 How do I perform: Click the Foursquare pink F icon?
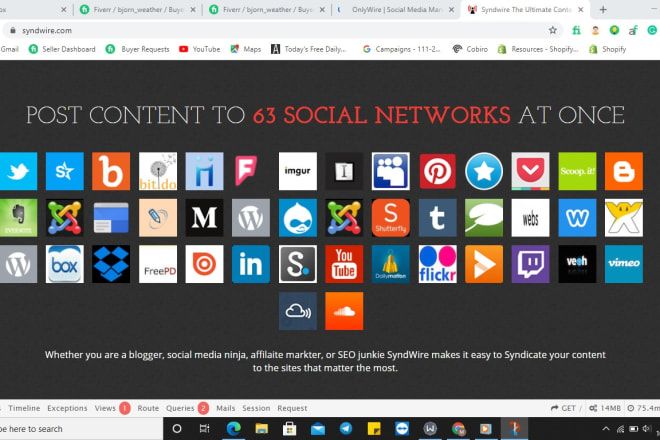246,171
